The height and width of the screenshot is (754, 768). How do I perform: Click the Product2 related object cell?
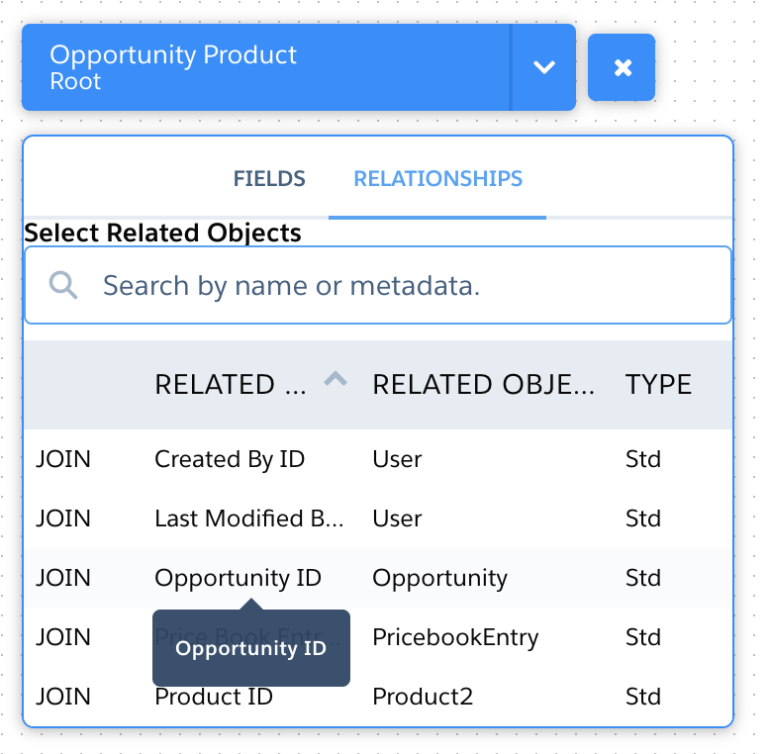[422, 696]
